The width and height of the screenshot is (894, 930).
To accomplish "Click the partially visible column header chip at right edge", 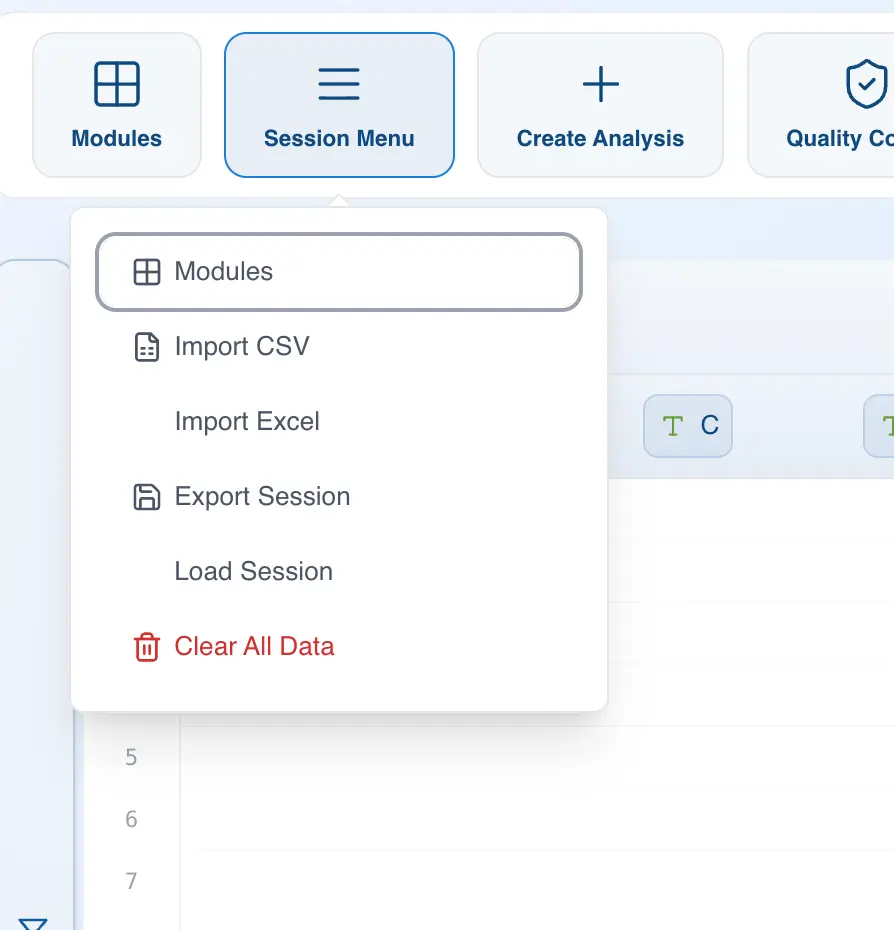I will [x=881, y=426].
